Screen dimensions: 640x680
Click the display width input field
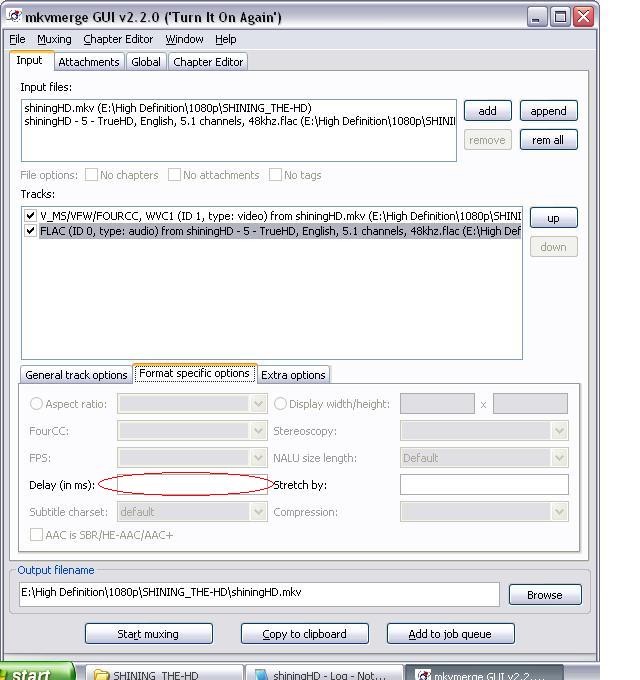438,404
